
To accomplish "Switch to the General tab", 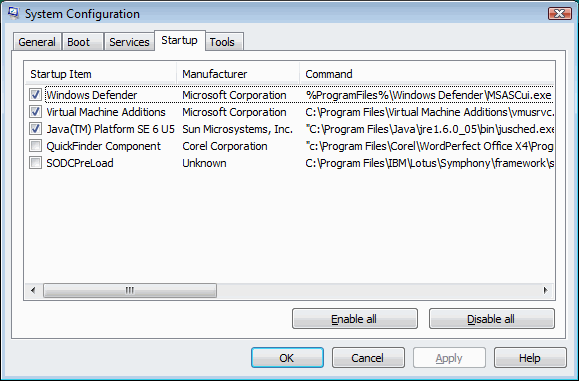I will point(37,42).
